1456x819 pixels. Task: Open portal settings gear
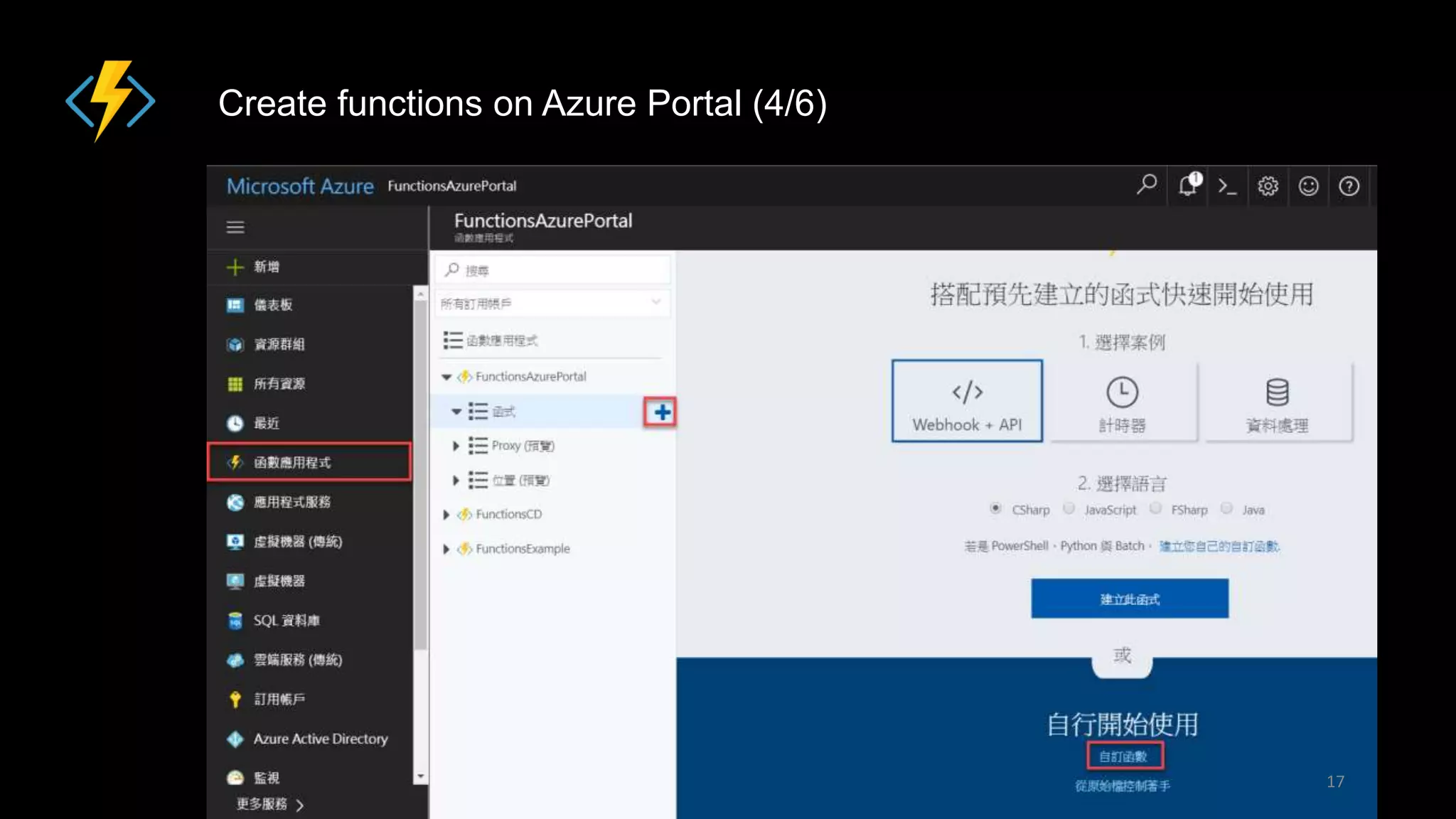pyautogui.click(x=1268, y=186)
